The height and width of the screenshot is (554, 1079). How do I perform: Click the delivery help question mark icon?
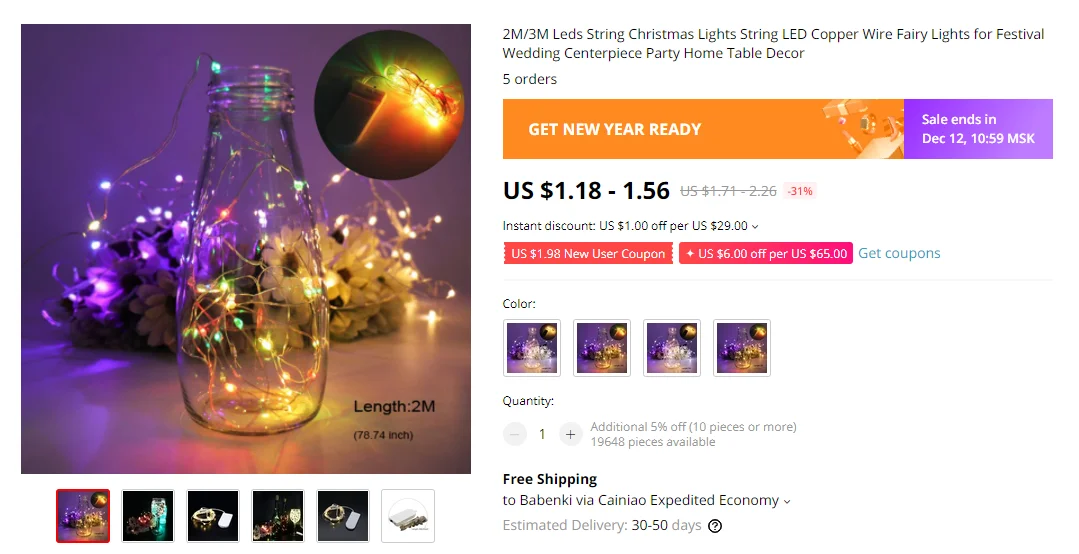coord(715,526)
